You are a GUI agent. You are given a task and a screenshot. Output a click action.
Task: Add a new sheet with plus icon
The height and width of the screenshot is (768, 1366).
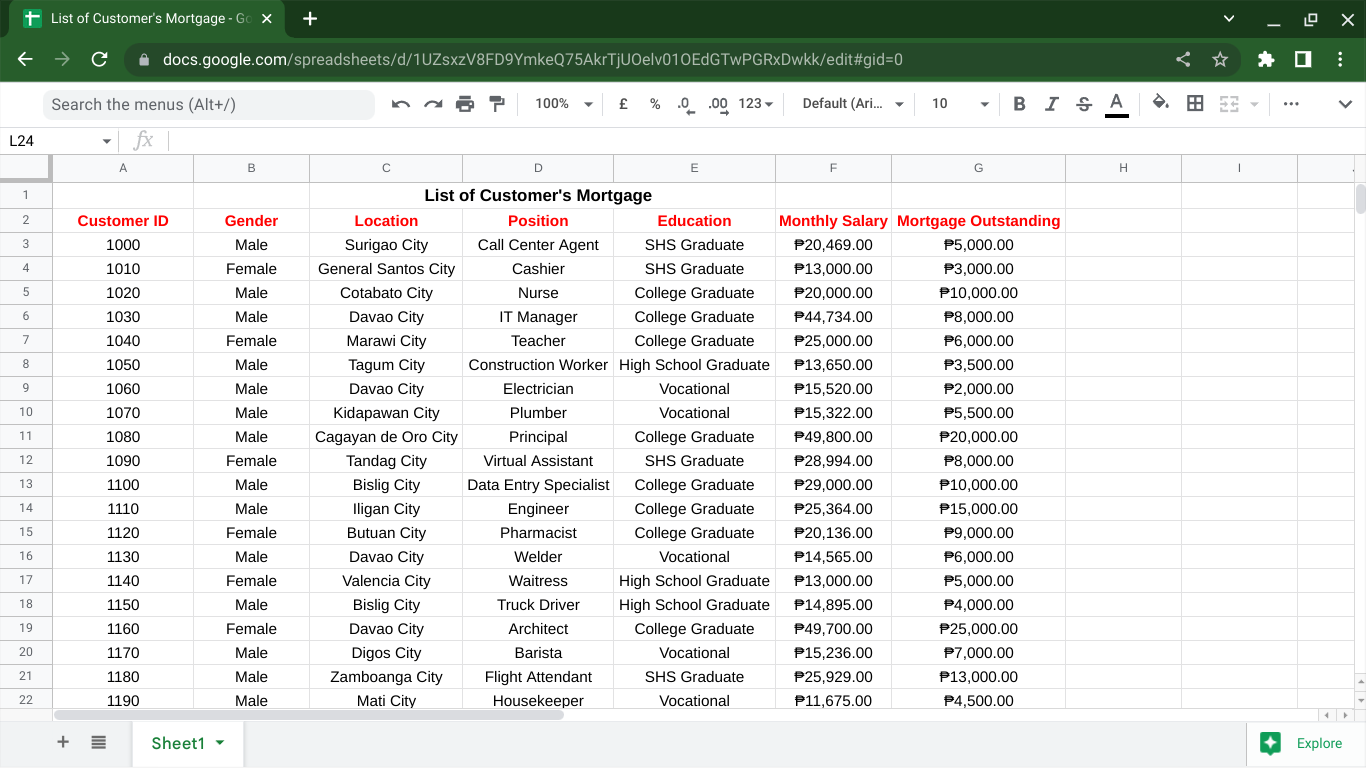[63, 742]
